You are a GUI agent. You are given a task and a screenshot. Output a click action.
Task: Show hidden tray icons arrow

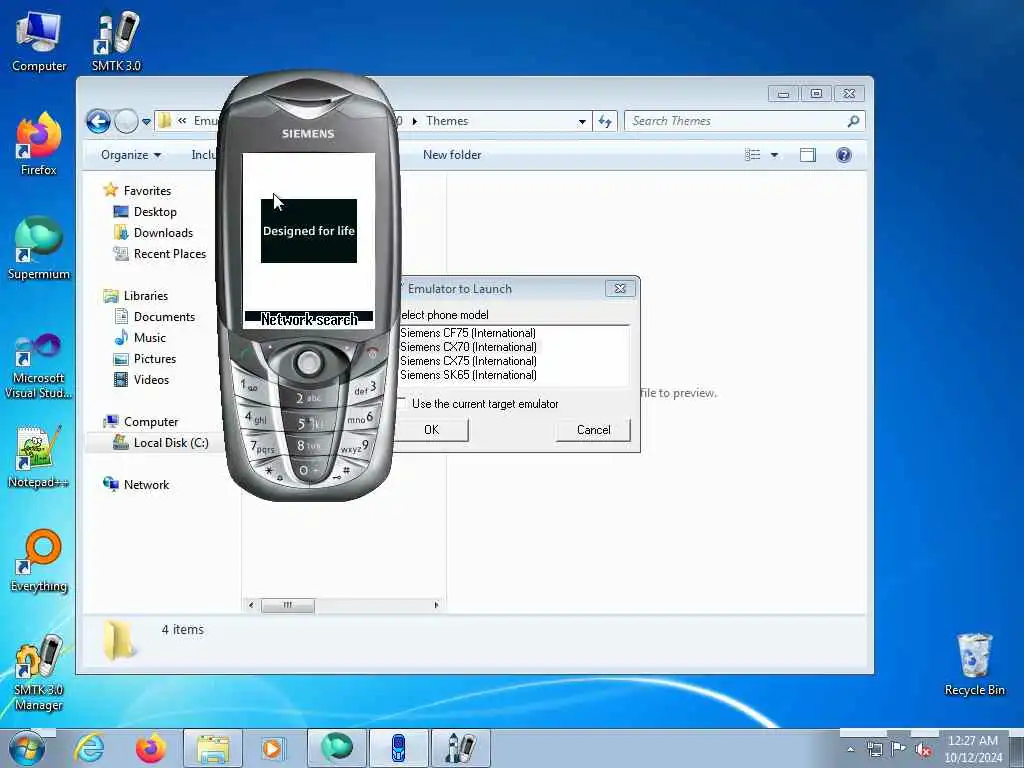[850, 750]
